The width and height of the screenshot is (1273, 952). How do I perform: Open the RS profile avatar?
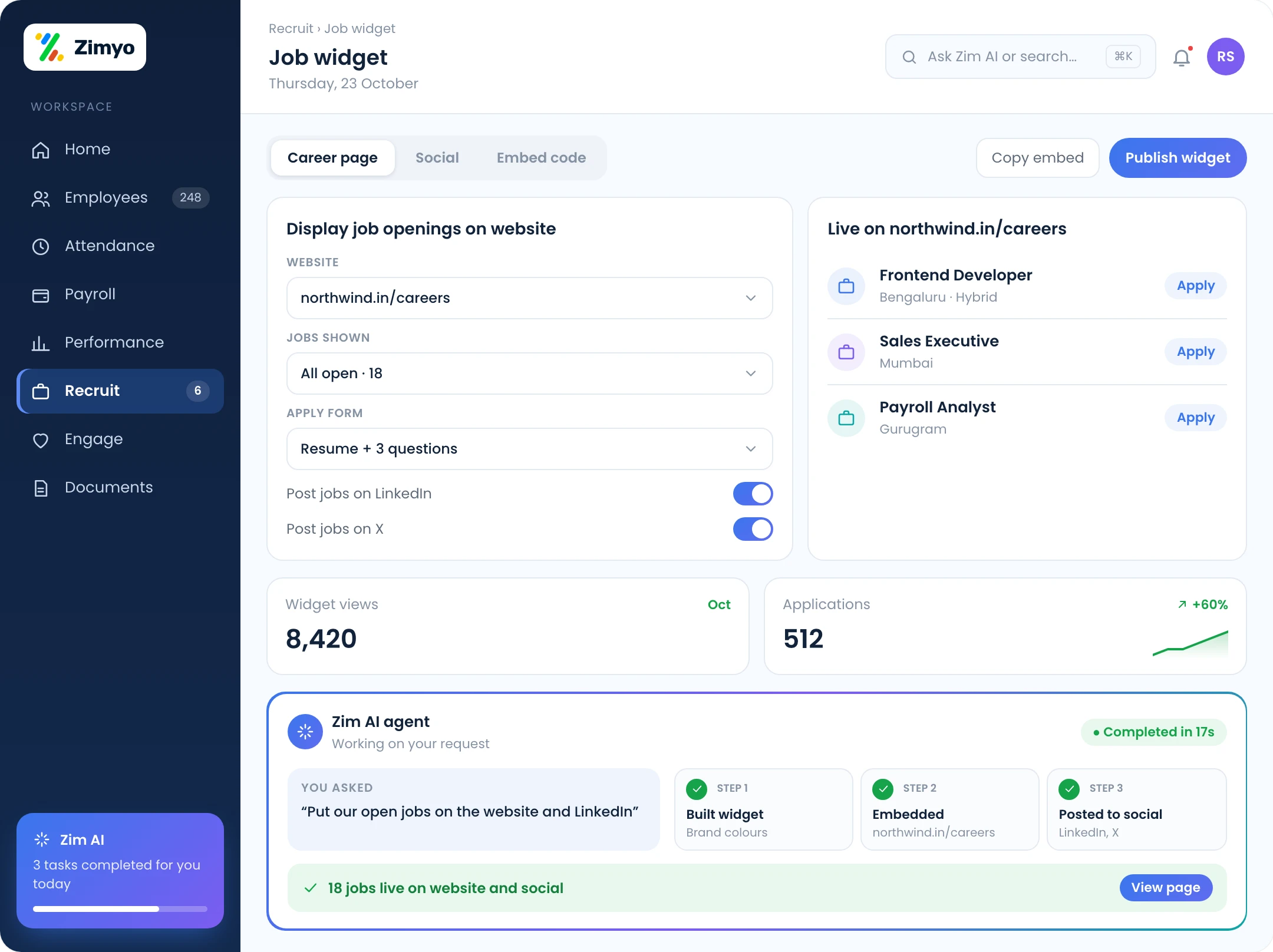click(x=1225, y=57)
